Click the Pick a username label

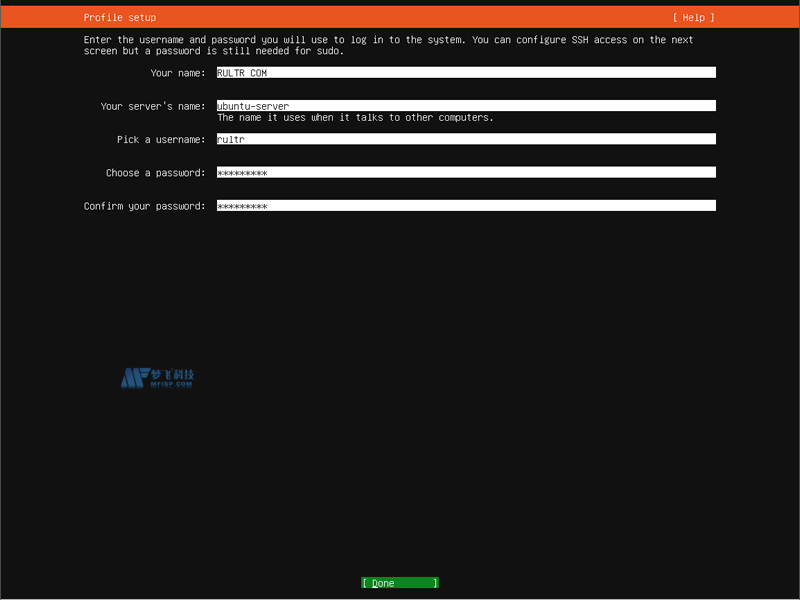pos(161,139)
